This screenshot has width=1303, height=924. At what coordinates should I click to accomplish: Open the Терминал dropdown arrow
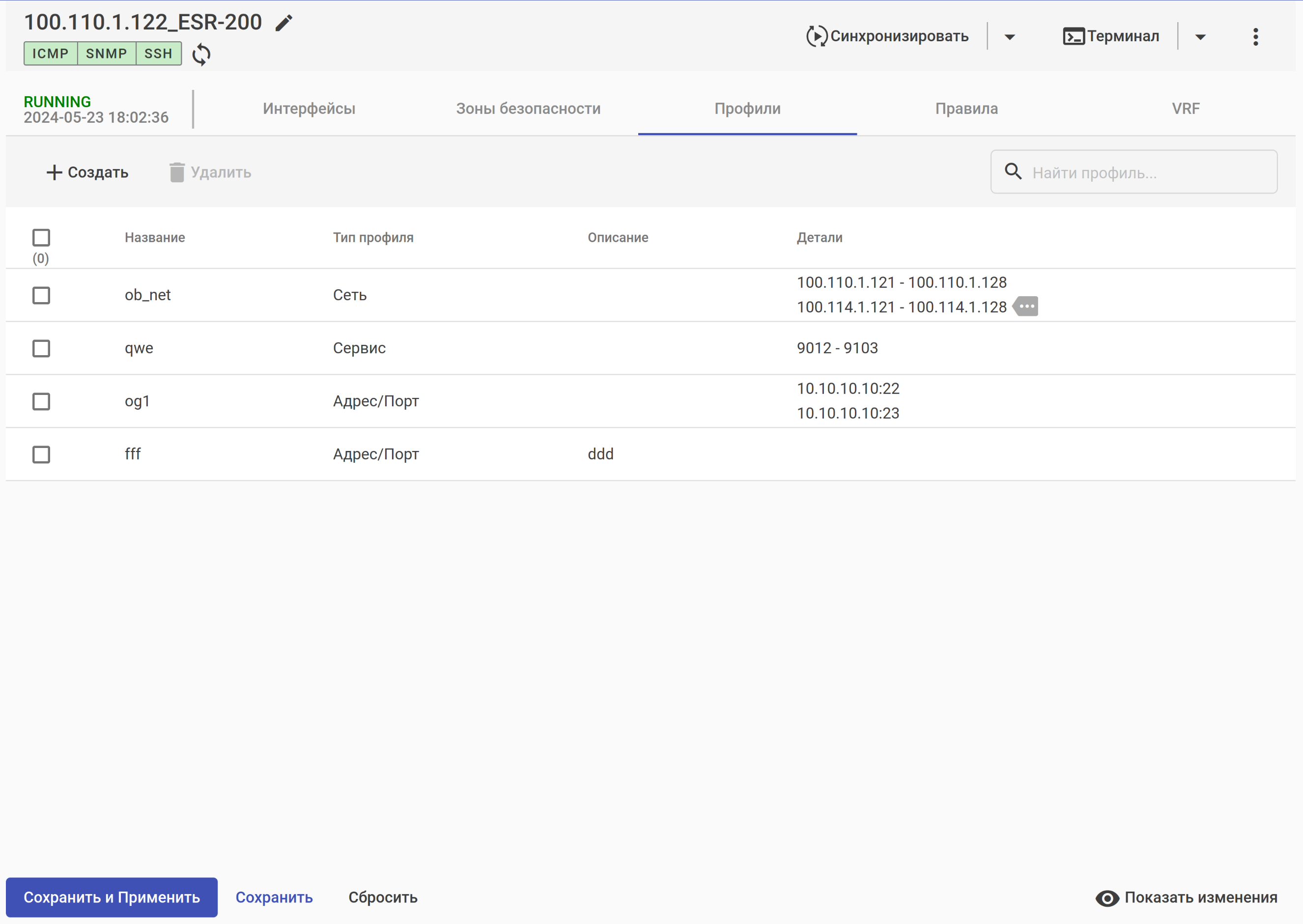click(x=1200, y=37)
